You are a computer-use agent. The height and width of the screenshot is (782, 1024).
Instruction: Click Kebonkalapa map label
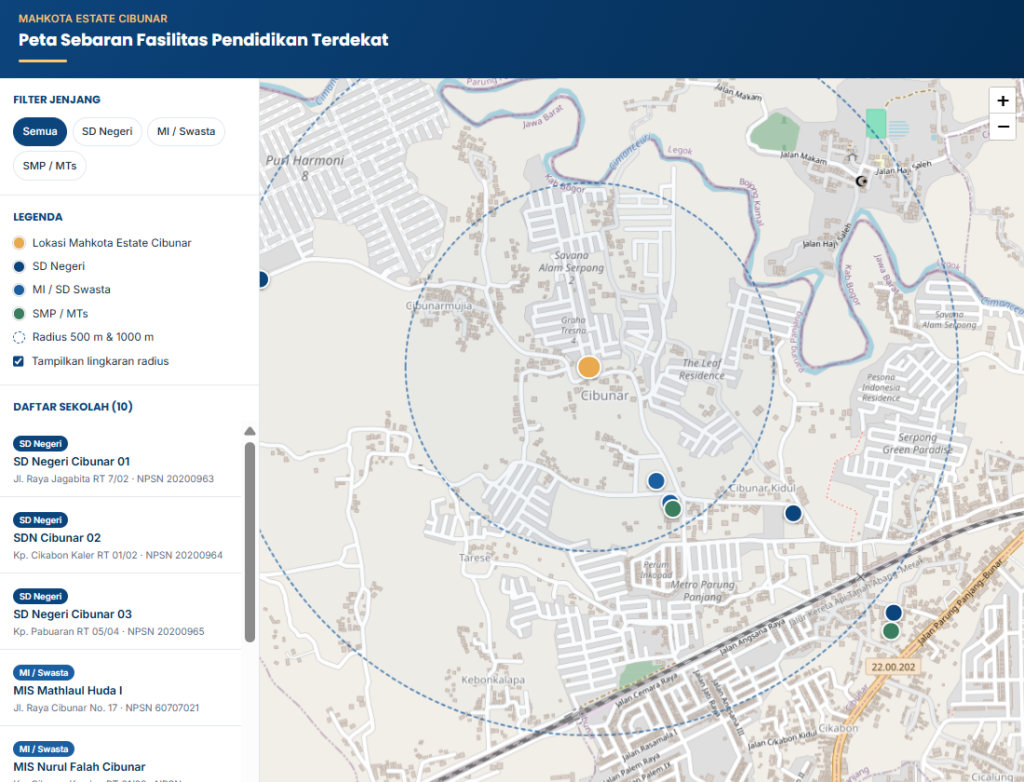(493, 680)
